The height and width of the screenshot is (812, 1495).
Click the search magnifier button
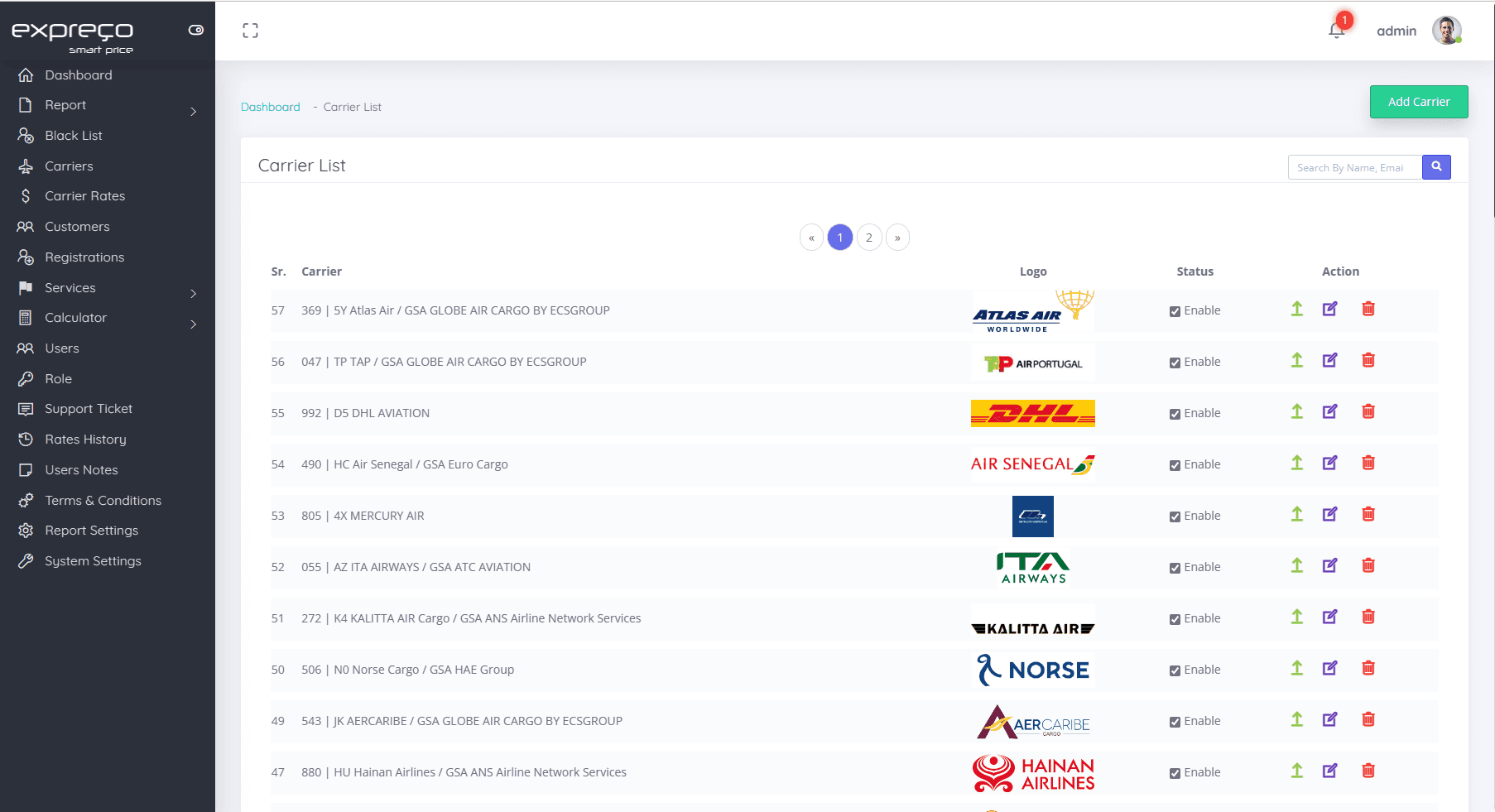click(1436, 167)
